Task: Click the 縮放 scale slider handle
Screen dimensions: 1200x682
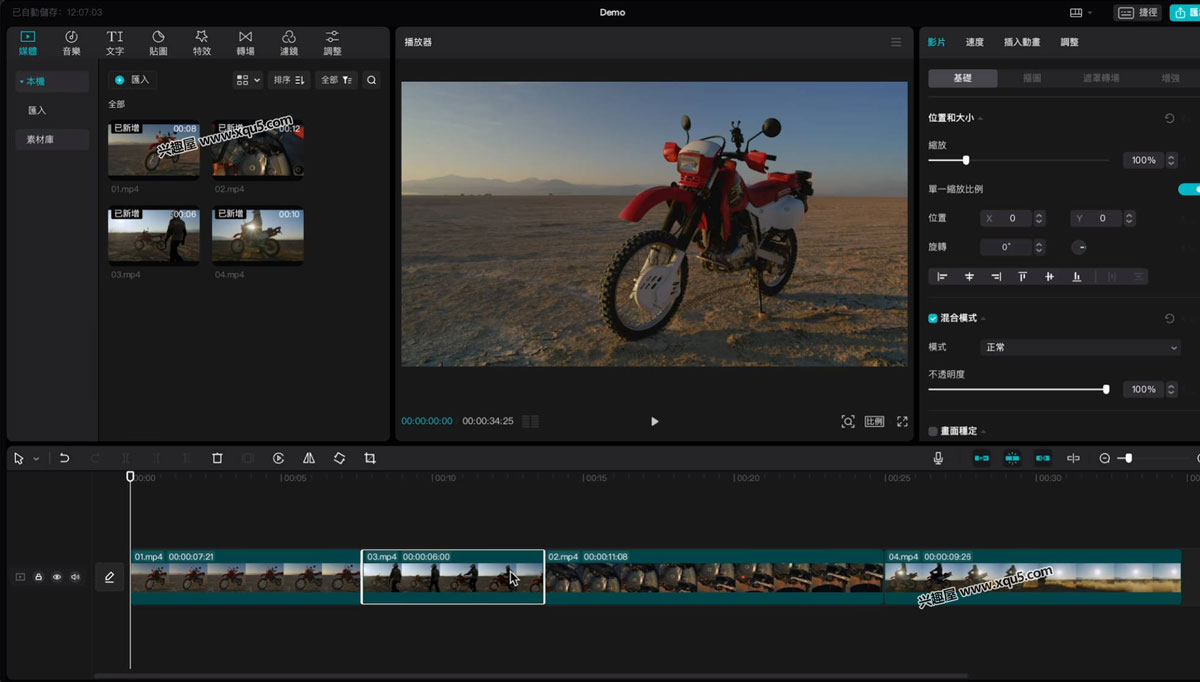Action: 966,160
